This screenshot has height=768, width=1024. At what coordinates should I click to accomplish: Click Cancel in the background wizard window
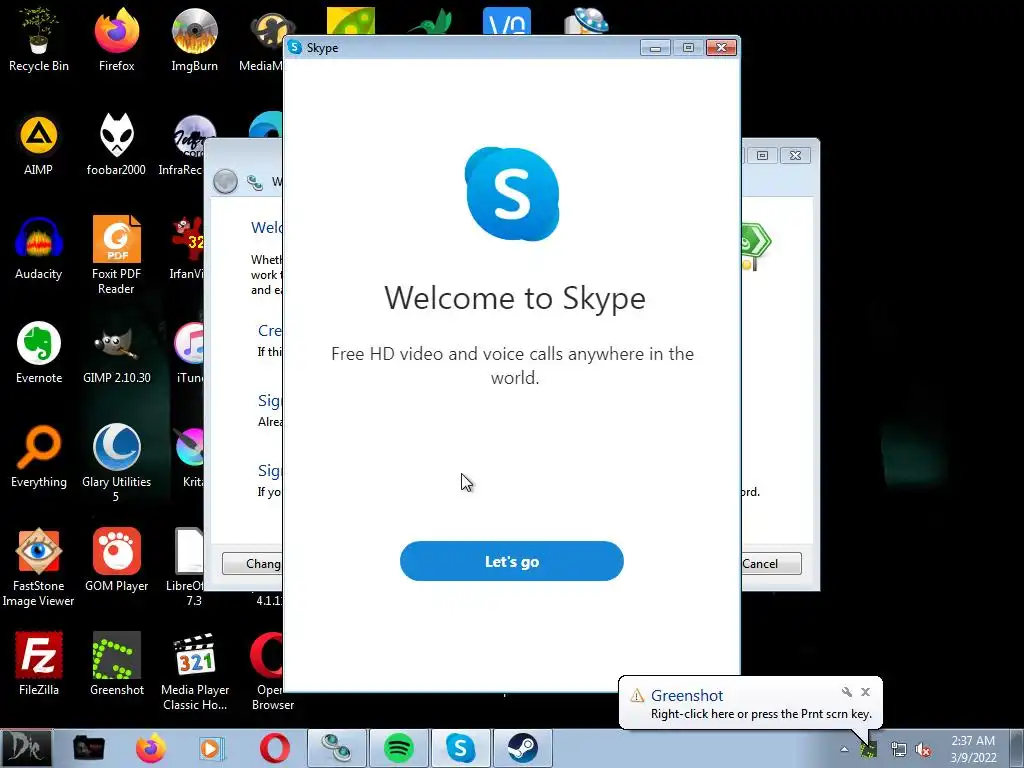pyautogui.click(x=771, y=564)
